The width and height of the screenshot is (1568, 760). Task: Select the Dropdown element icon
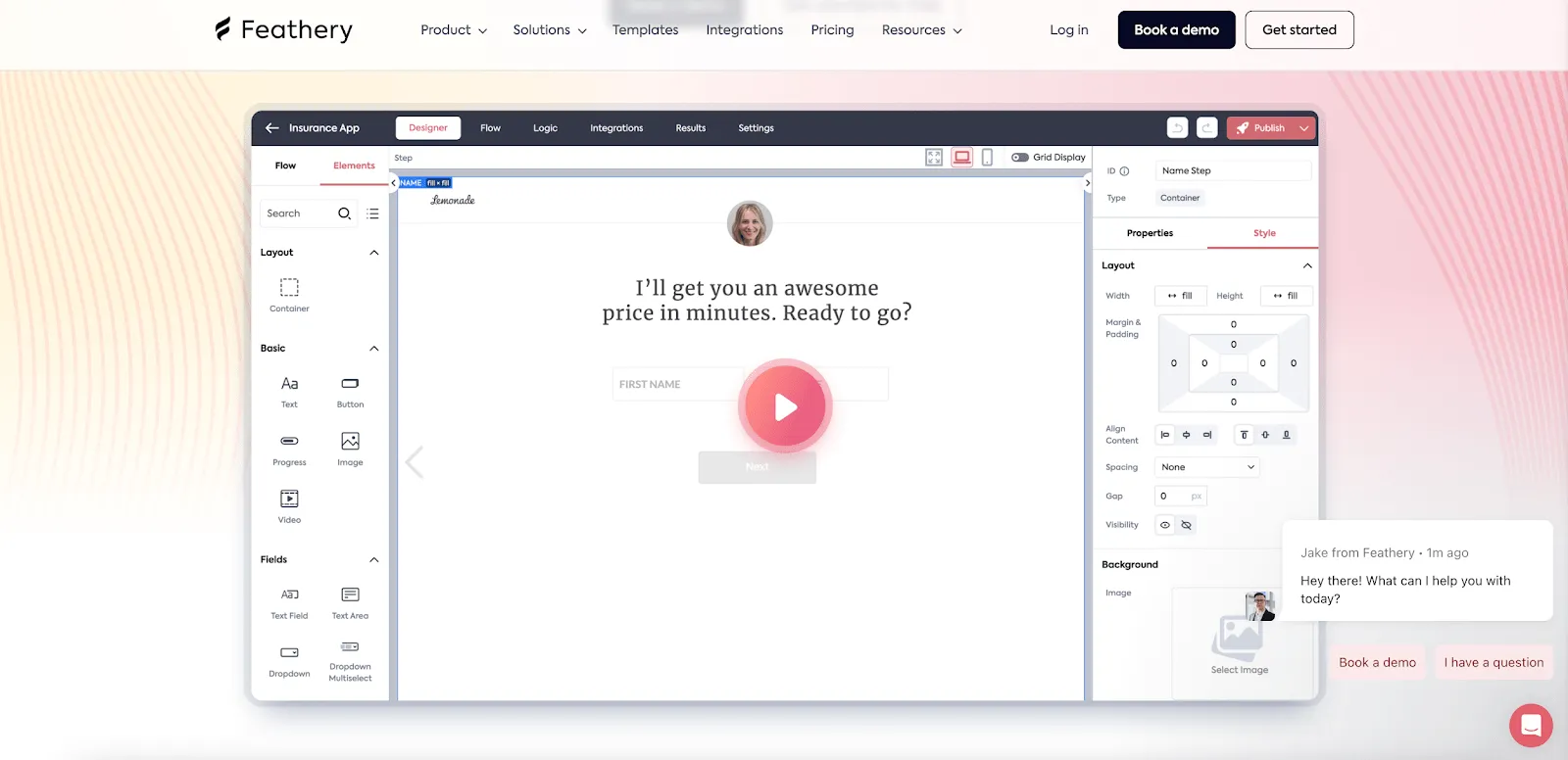click(x=289, y=652)
